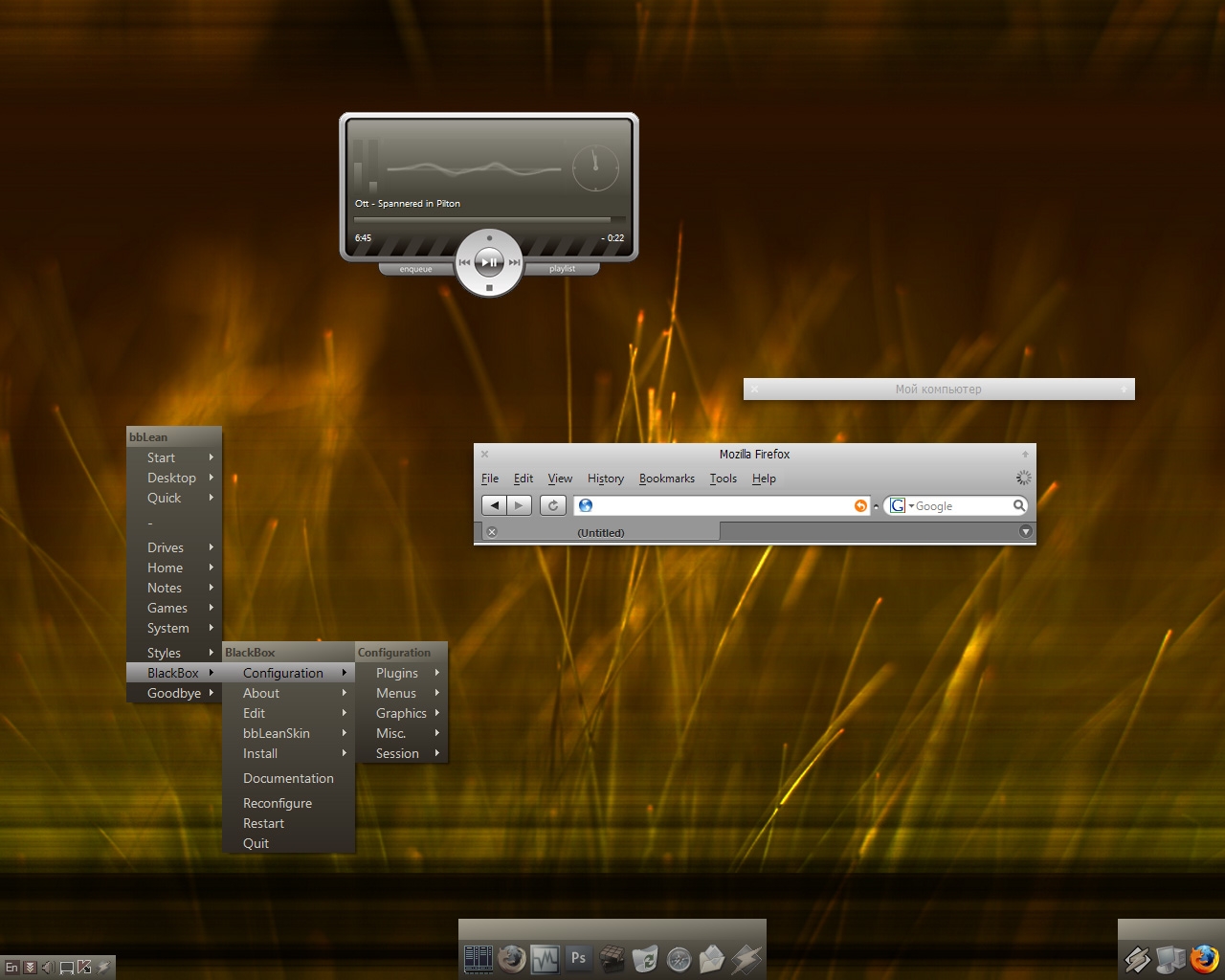Open the Firefox History menu
Screen dimensions: 1225x980
click(606, 479)
